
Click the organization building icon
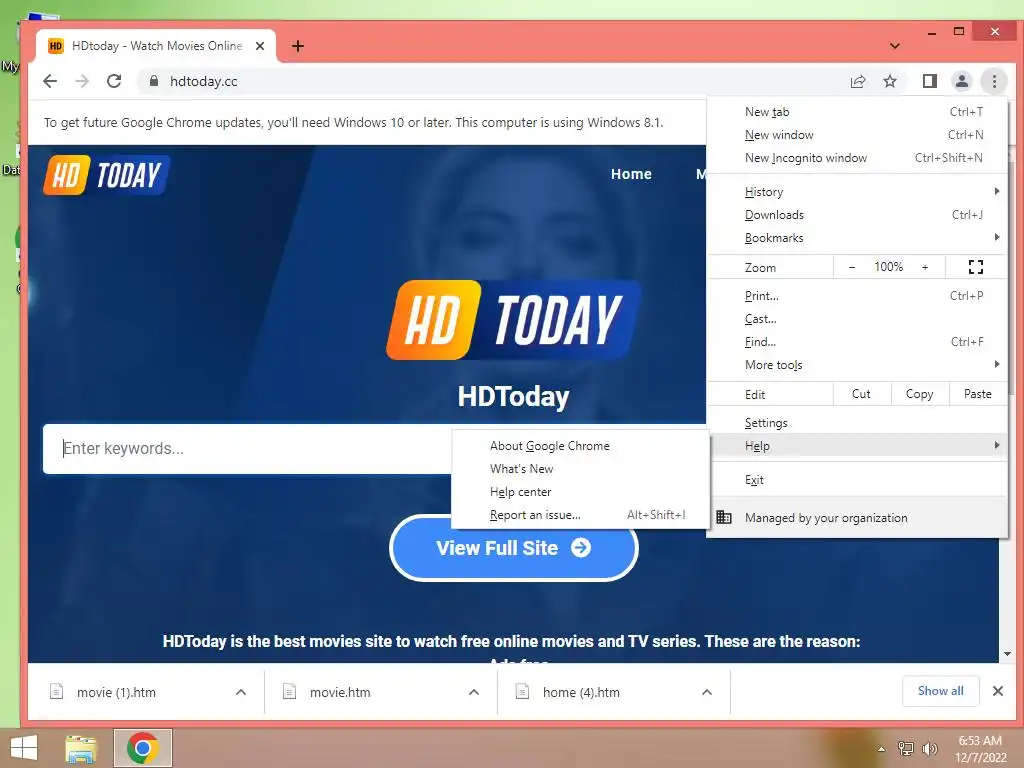(x=724, y=517)
